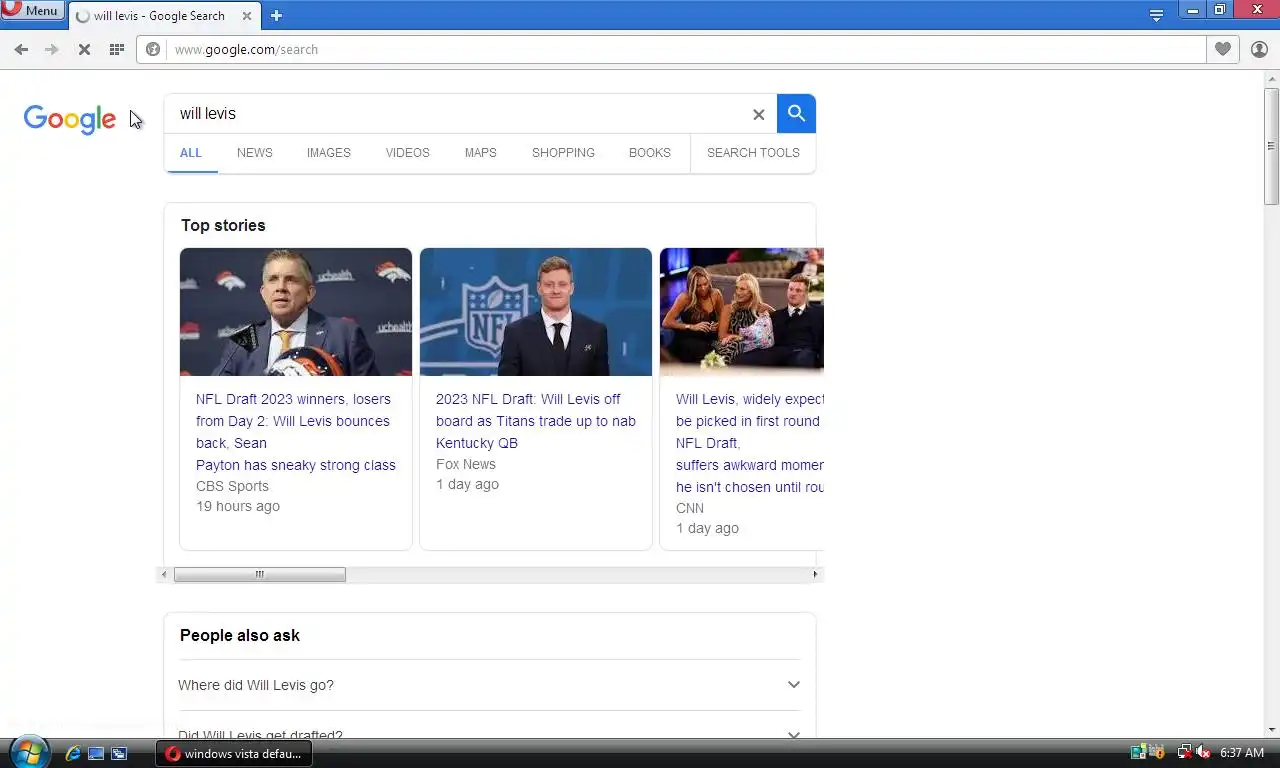Open the CNN story couch thumbnail
The image size is (1280, 768).
742,312
